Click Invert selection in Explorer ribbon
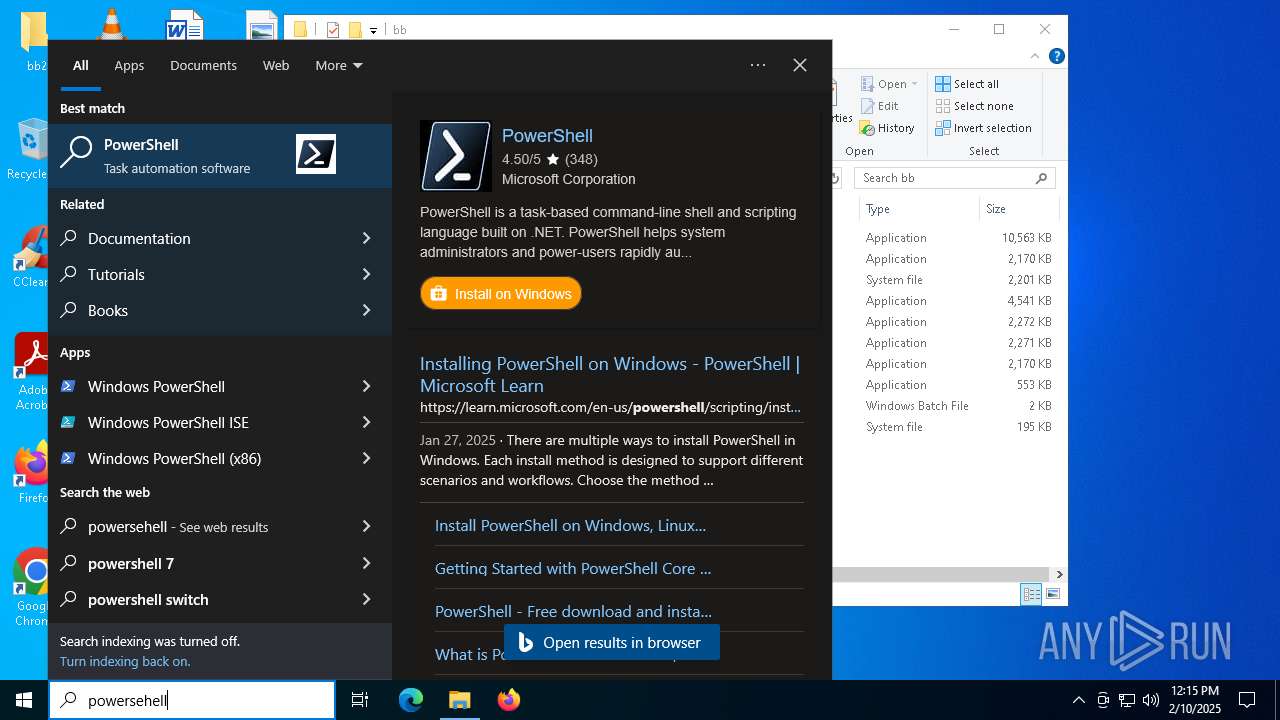The width and height of the screenshot is (1280, 720). pyautogui.click(x=983, y=128)
